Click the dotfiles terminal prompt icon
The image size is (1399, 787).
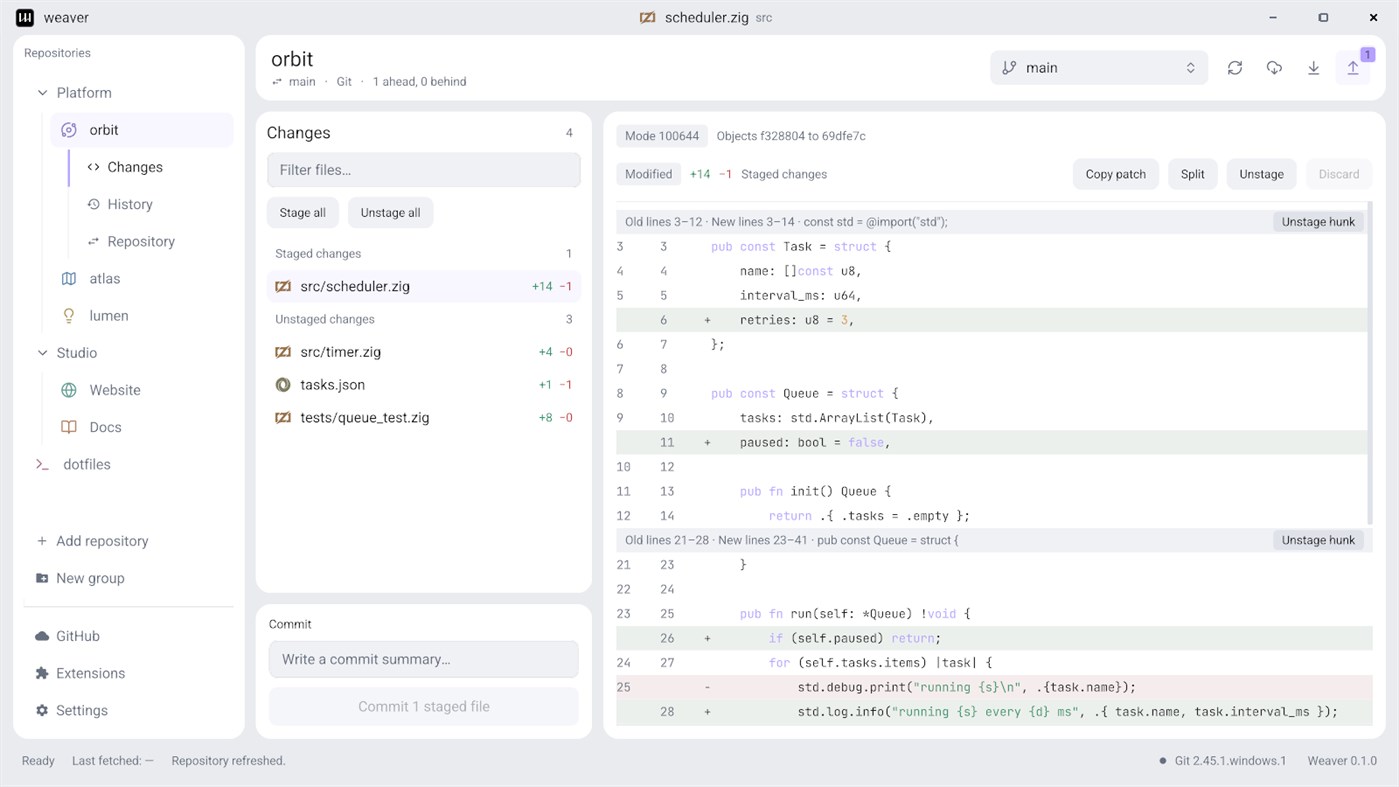42,464
